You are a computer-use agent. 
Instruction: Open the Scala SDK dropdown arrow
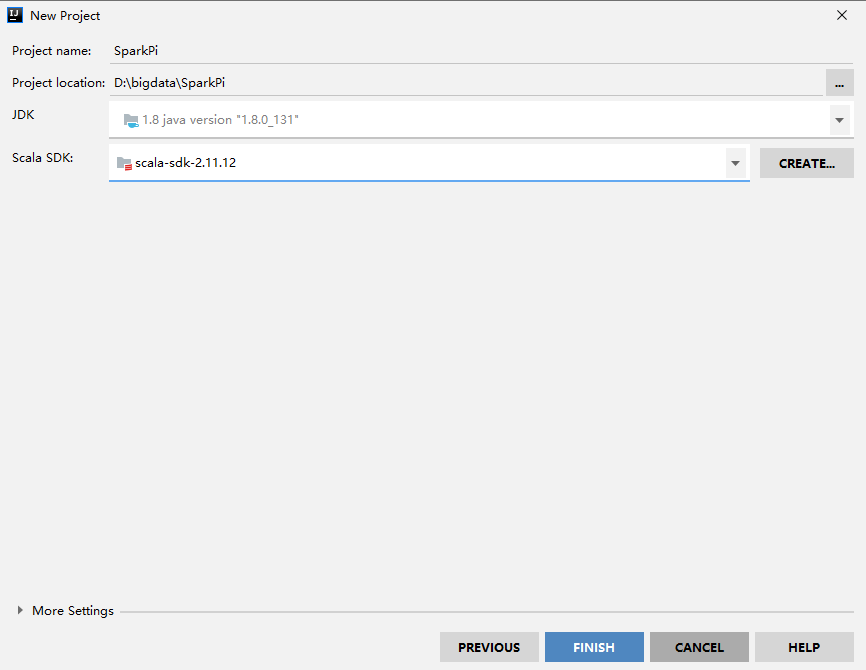point(736,163)
